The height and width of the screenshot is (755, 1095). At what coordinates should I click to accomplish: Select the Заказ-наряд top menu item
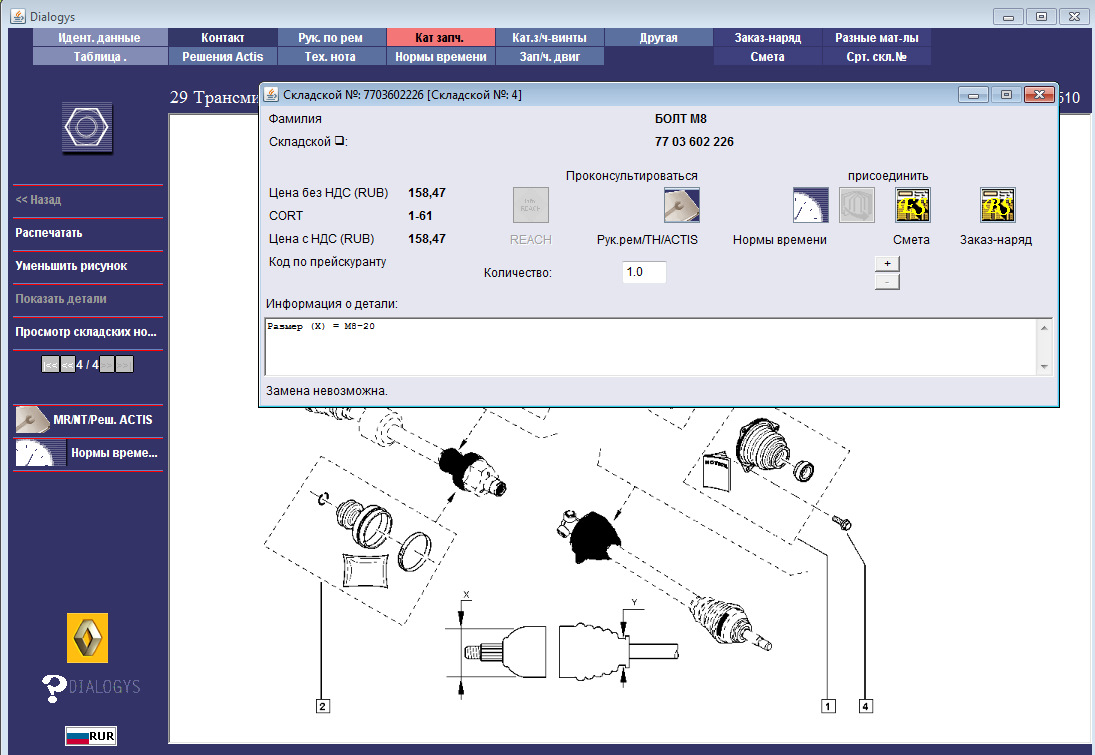tap(767, 38)
